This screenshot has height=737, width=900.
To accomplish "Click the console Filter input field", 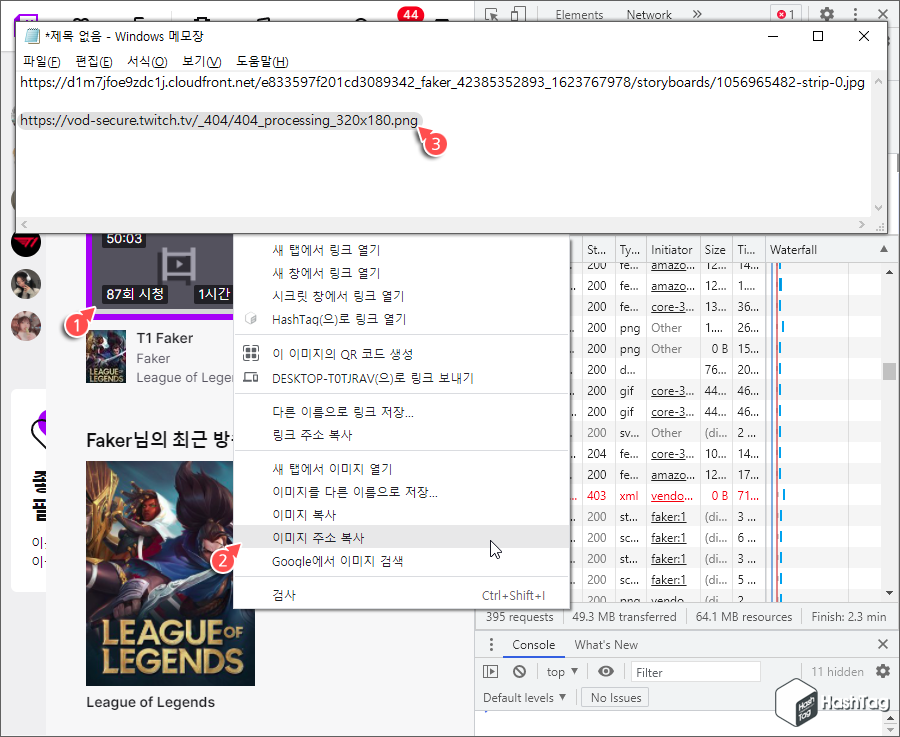I will click(695, 672).
